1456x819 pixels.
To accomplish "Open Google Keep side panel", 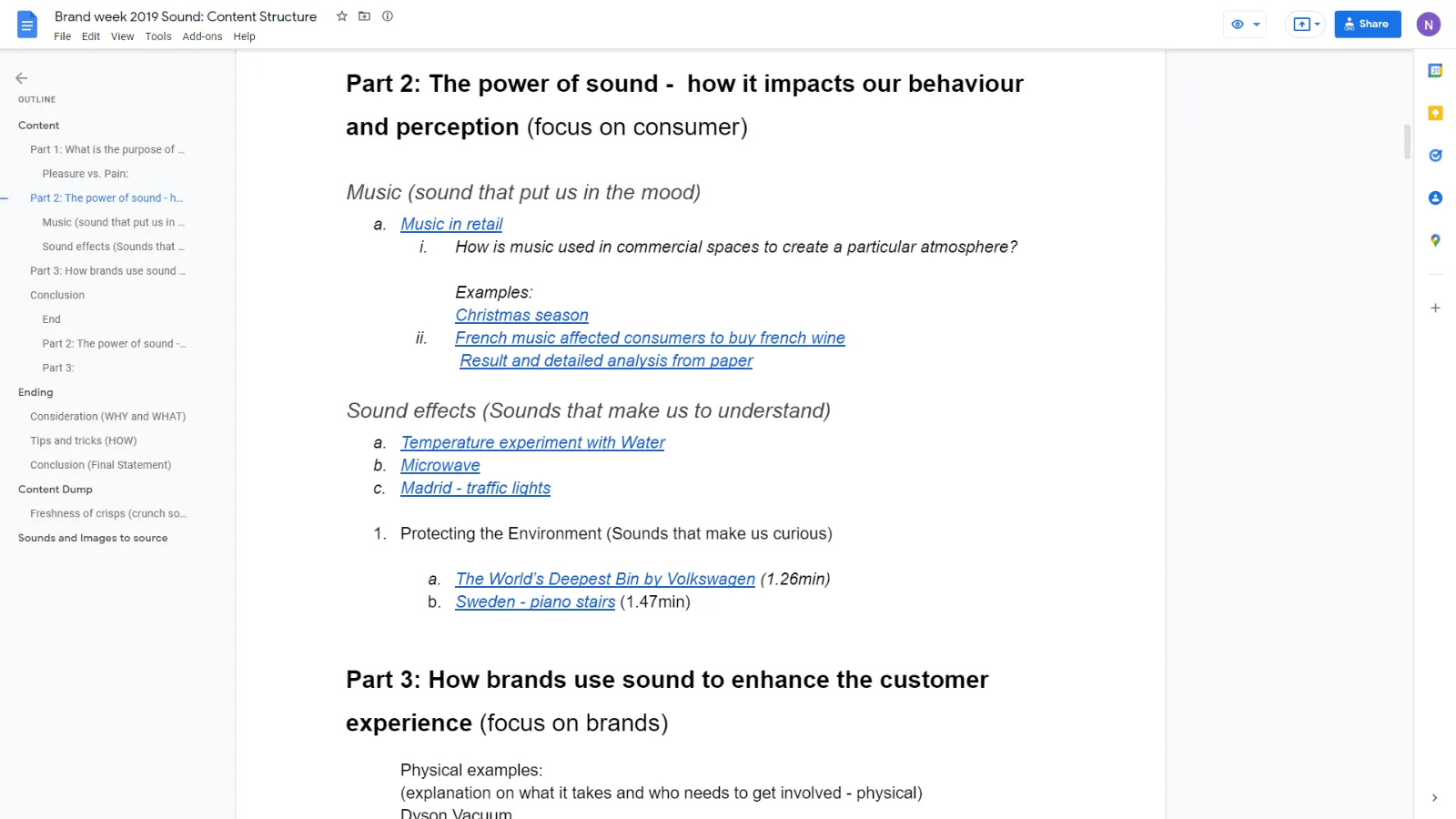I will click(1435, 114).
